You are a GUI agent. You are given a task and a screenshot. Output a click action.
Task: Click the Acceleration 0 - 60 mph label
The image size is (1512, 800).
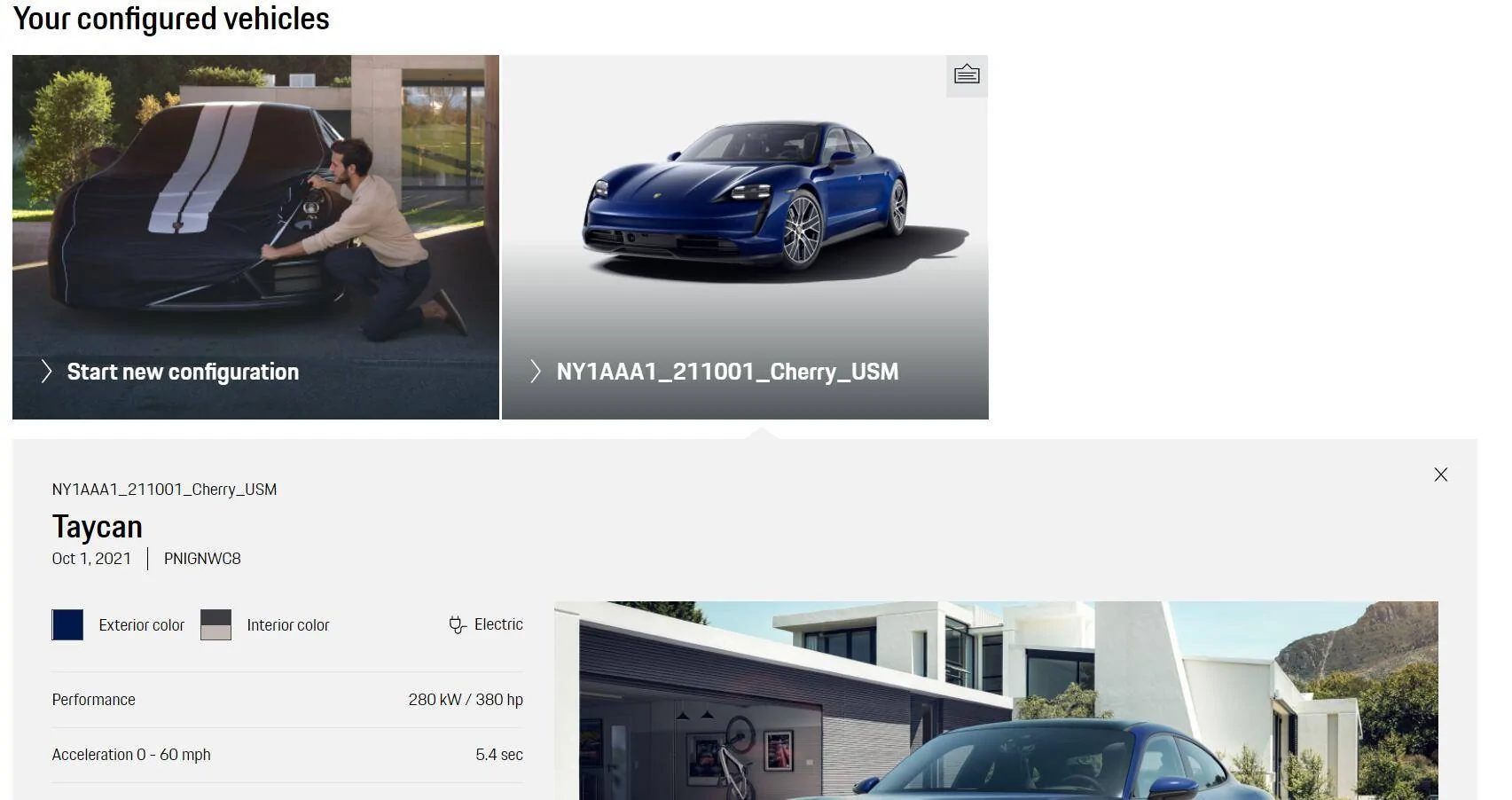click(x=131, y=755)
